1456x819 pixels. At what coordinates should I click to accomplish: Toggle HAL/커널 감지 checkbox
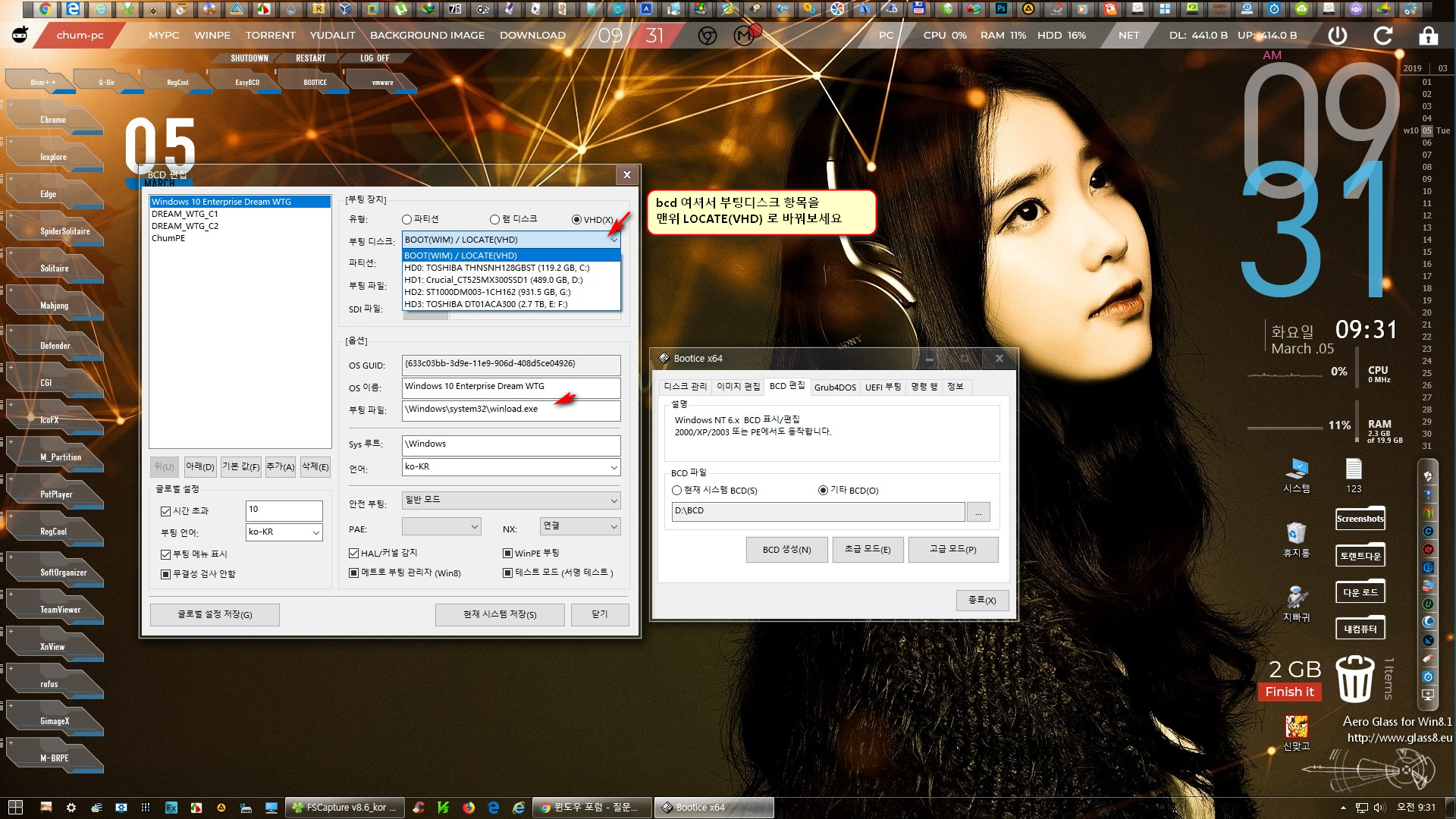pos(354,553)
